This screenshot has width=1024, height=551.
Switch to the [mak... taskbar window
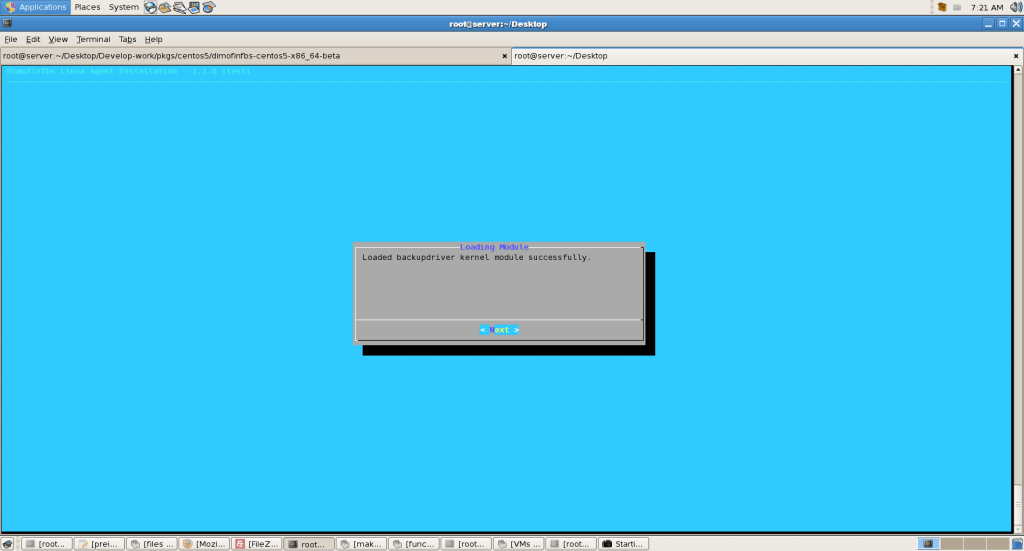click(x=361, y=544)
